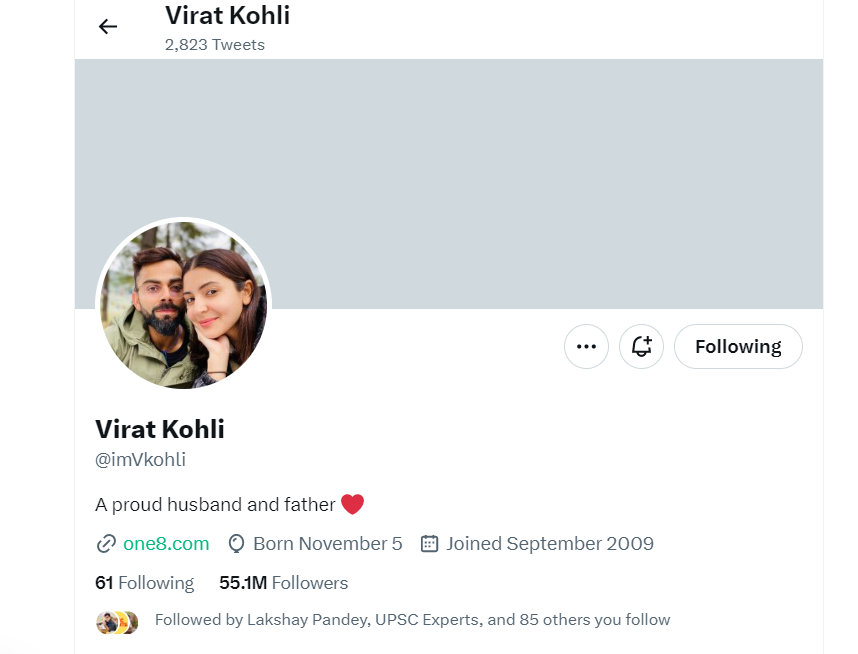Image resolution: width=858 pixels, height=654 pixels.
Task: Open the one8.com website link
Action: click(166, 544)
